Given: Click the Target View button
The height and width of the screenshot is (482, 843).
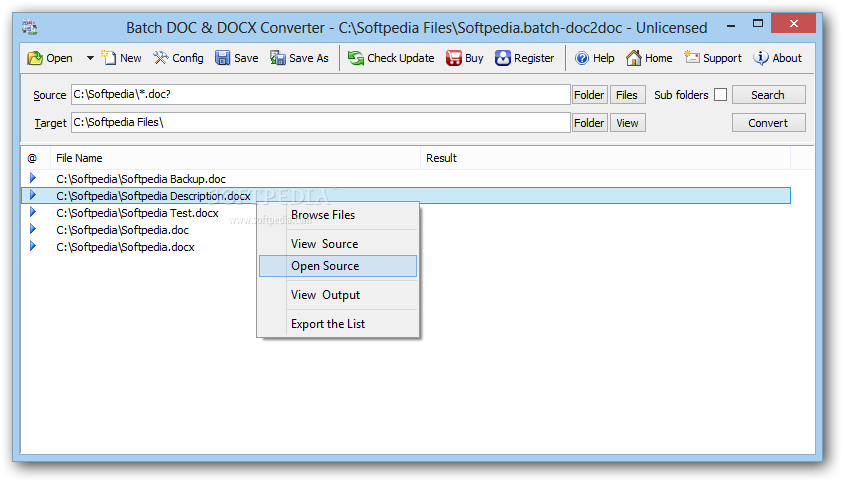Looking at the screenshot, I should (627, 123).
